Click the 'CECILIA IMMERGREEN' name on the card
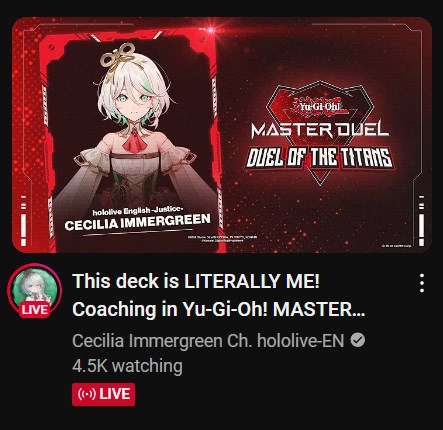The image size is (443, 430). tap(137, 222)
